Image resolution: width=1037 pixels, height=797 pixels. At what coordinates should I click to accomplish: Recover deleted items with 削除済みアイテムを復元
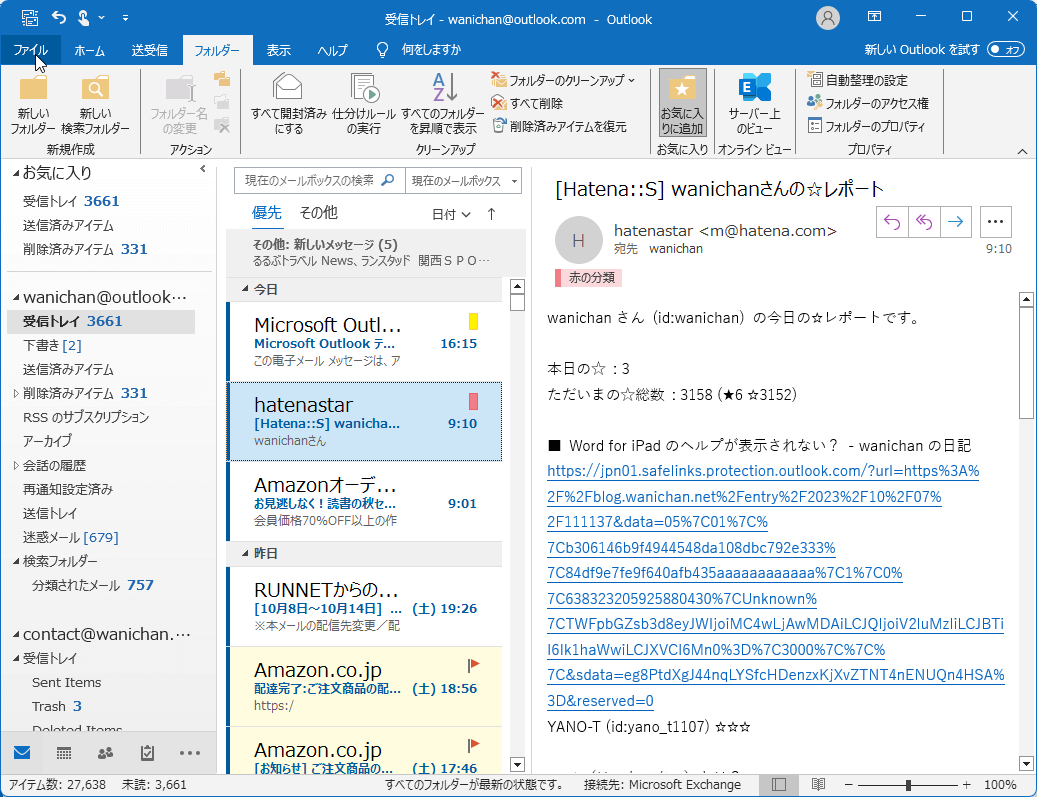pos(560,126)
